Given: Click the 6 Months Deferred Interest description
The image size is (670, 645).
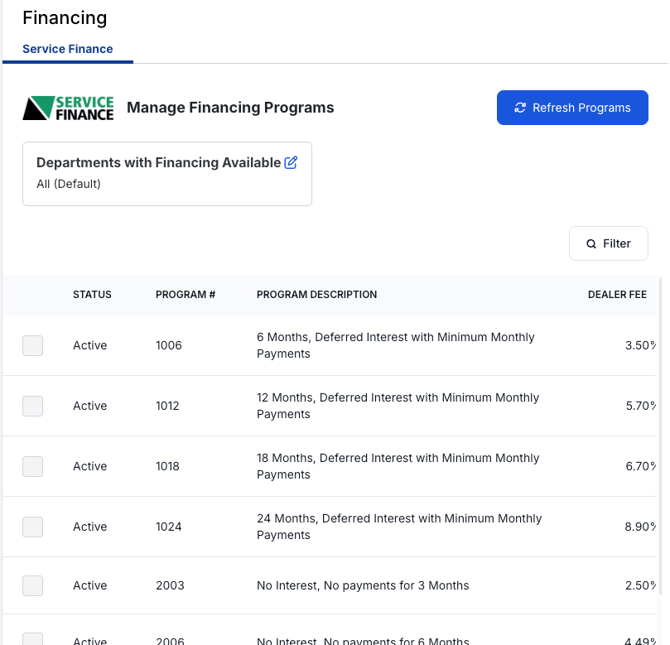Looking at the screenshot, I should coord(396,345).
